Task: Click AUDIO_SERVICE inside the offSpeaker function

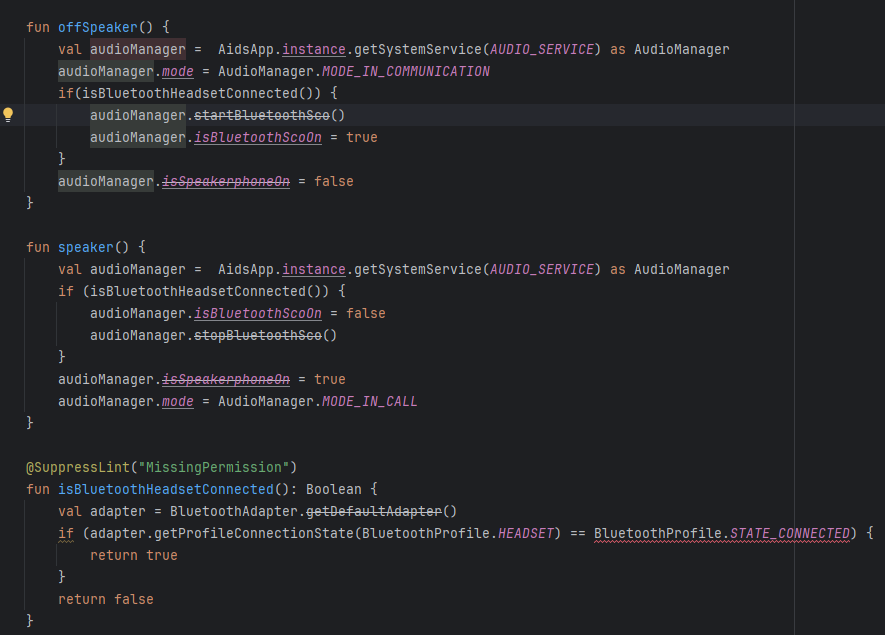Action: point(542,49)
